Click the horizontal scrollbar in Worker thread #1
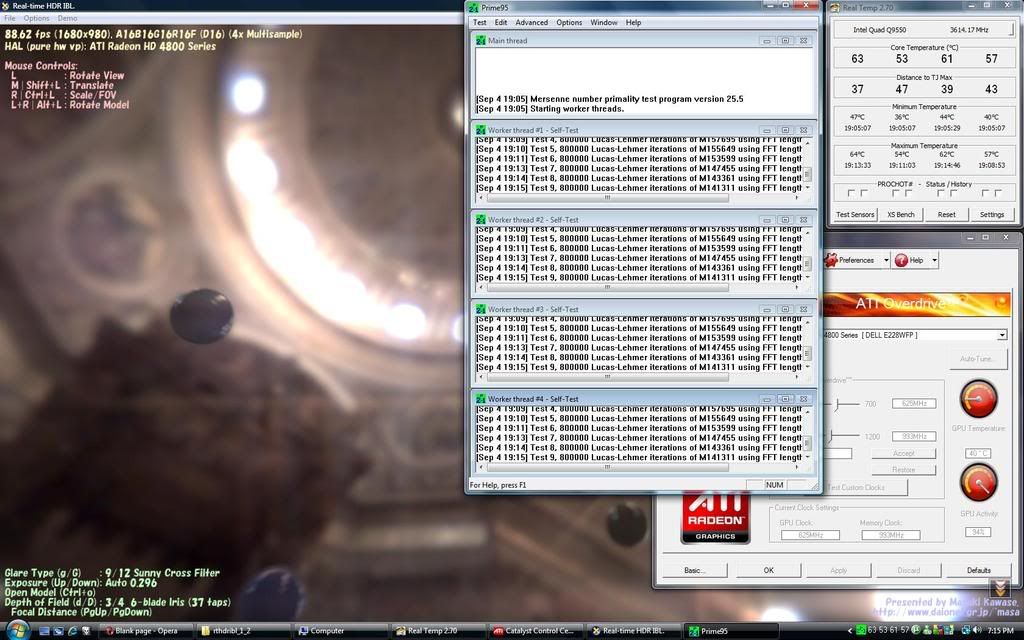Screen dimensions: 1024x640 click(640, 198)
